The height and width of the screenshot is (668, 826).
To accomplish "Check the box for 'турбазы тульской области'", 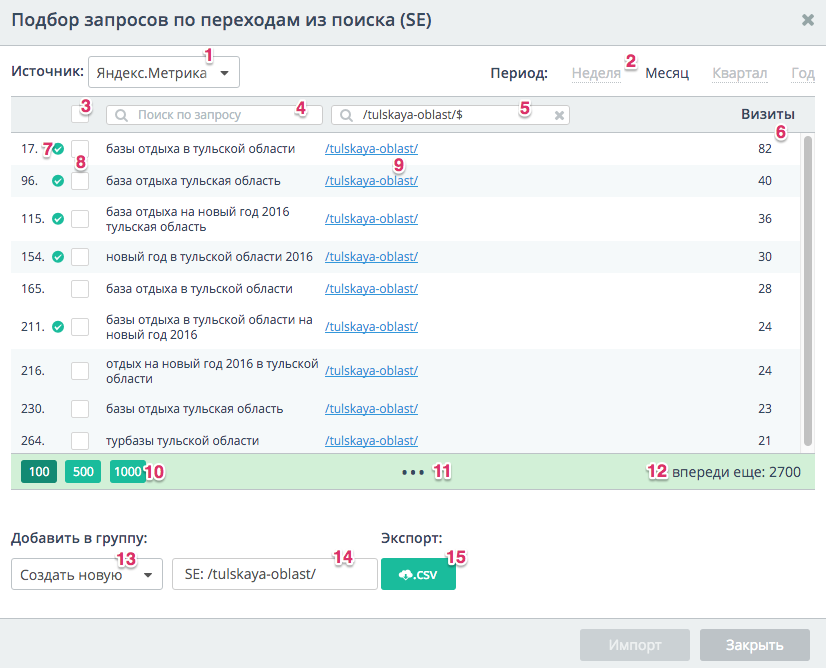I will pyautogui.click(x=80, y=441).
